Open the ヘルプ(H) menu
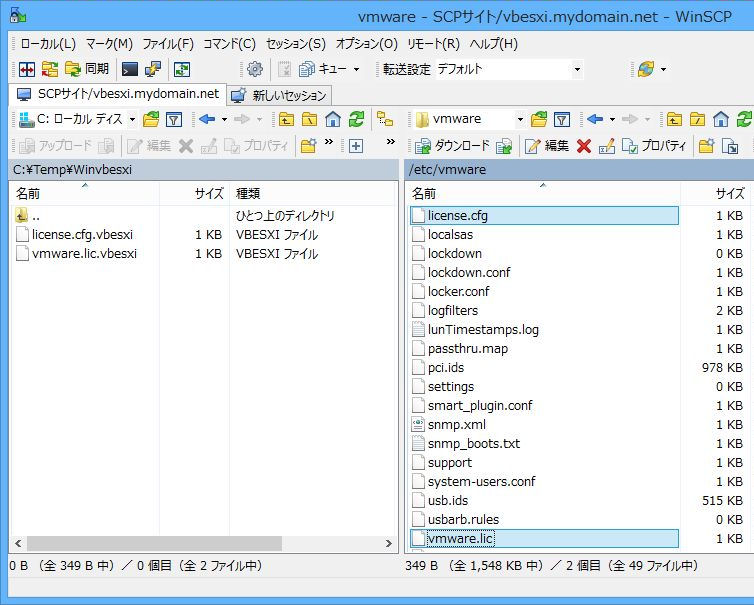This screenshot has height=605, width=754. pyautogui.click(x=493, y=44)
